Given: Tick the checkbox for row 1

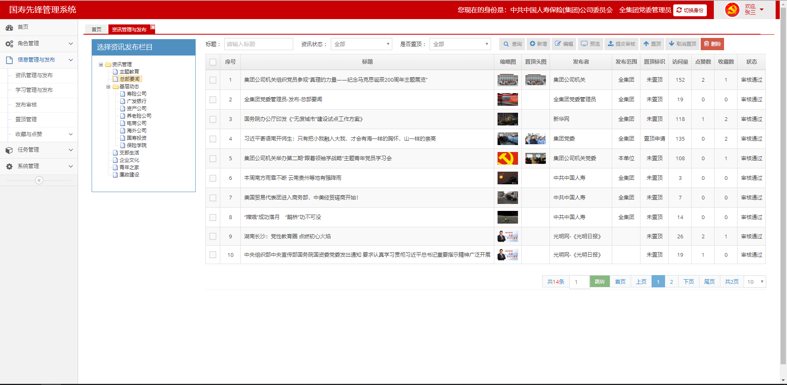Looking at the screenshot, I should point(213,80).
